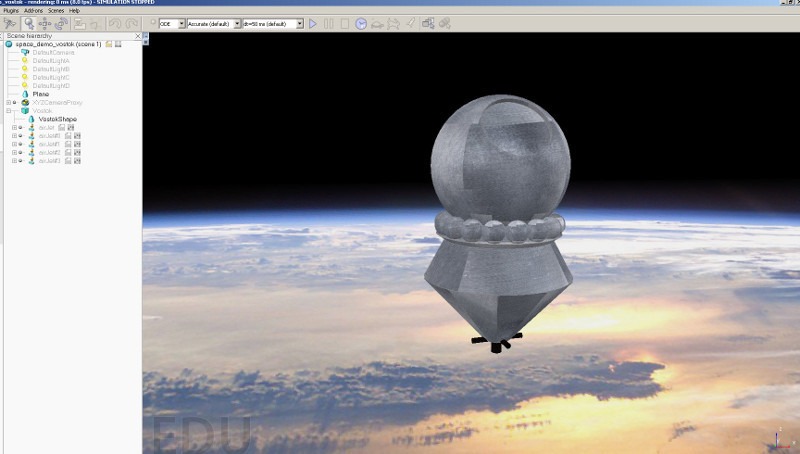Select the object rotate tool
Image resolution: width=800 pixels, height=454 pixels.
(61, 23)
